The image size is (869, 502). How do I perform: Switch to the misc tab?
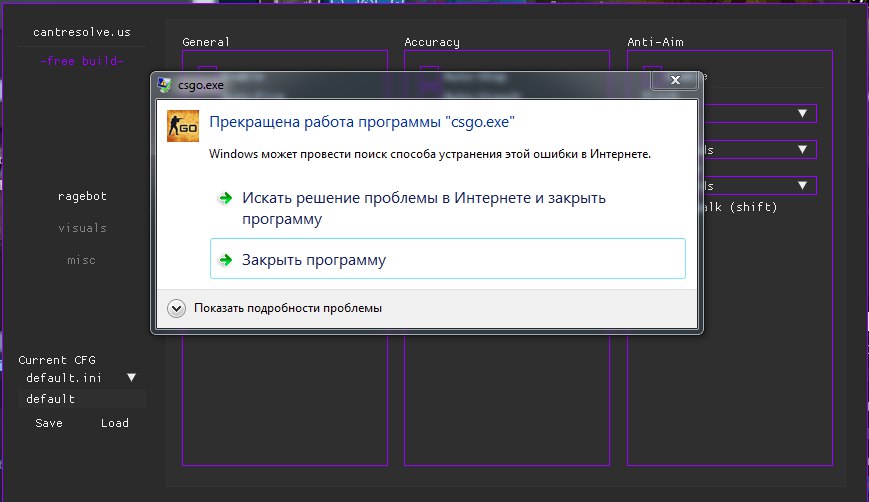coord(81,260)
